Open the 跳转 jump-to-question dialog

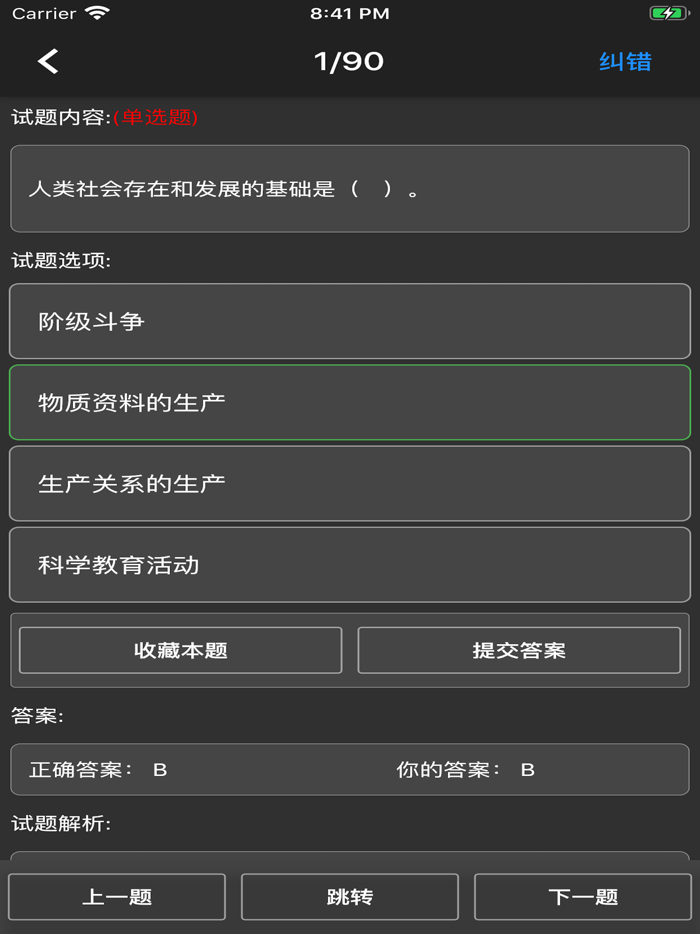click(x=350, y=896)
